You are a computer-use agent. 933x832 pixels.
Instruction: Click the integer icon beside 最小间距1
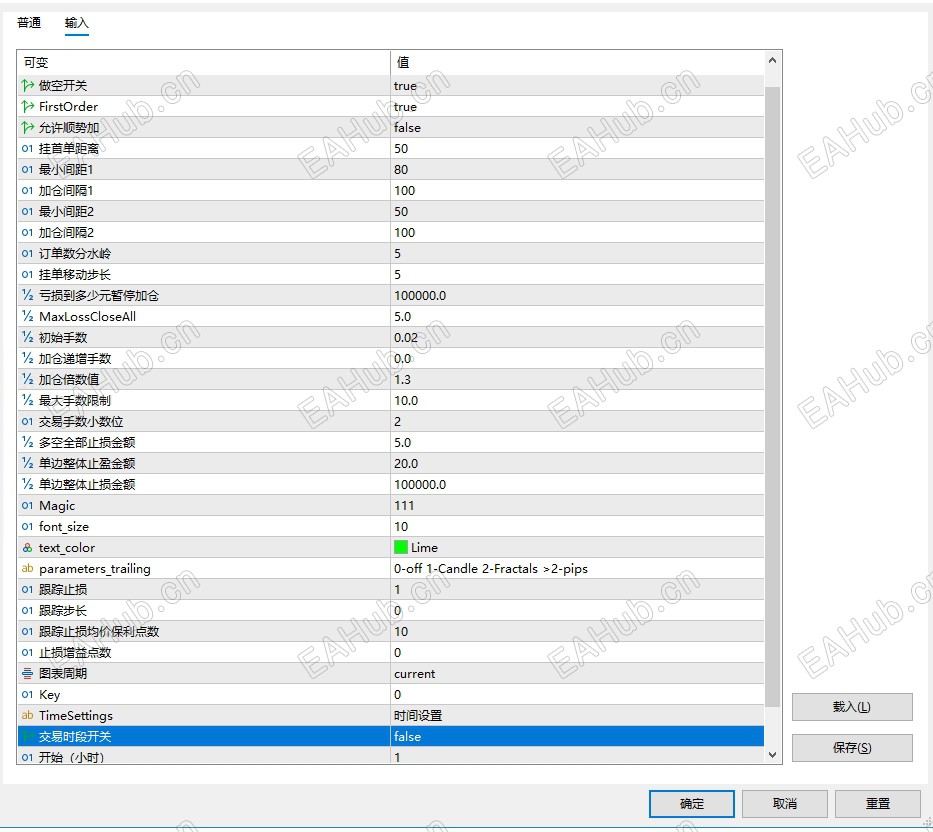(27, 170)
